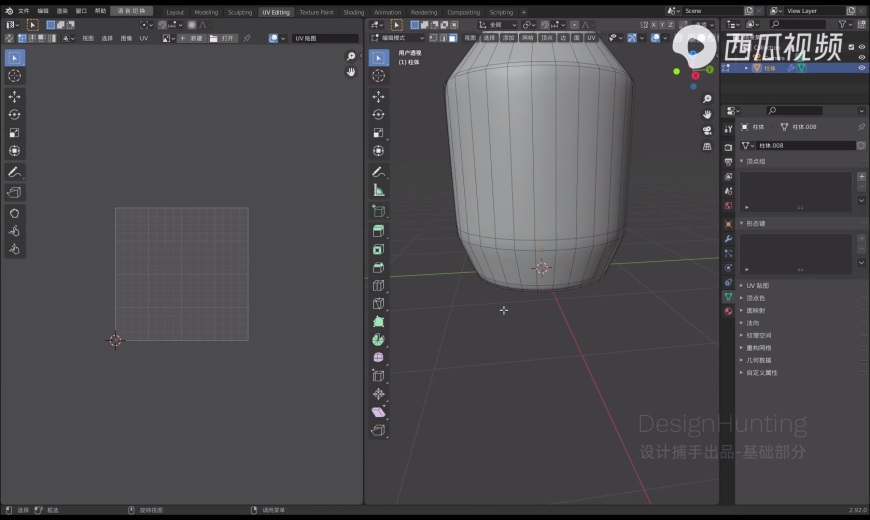
Task: Open Material properties tab
Action: [728, 311]
